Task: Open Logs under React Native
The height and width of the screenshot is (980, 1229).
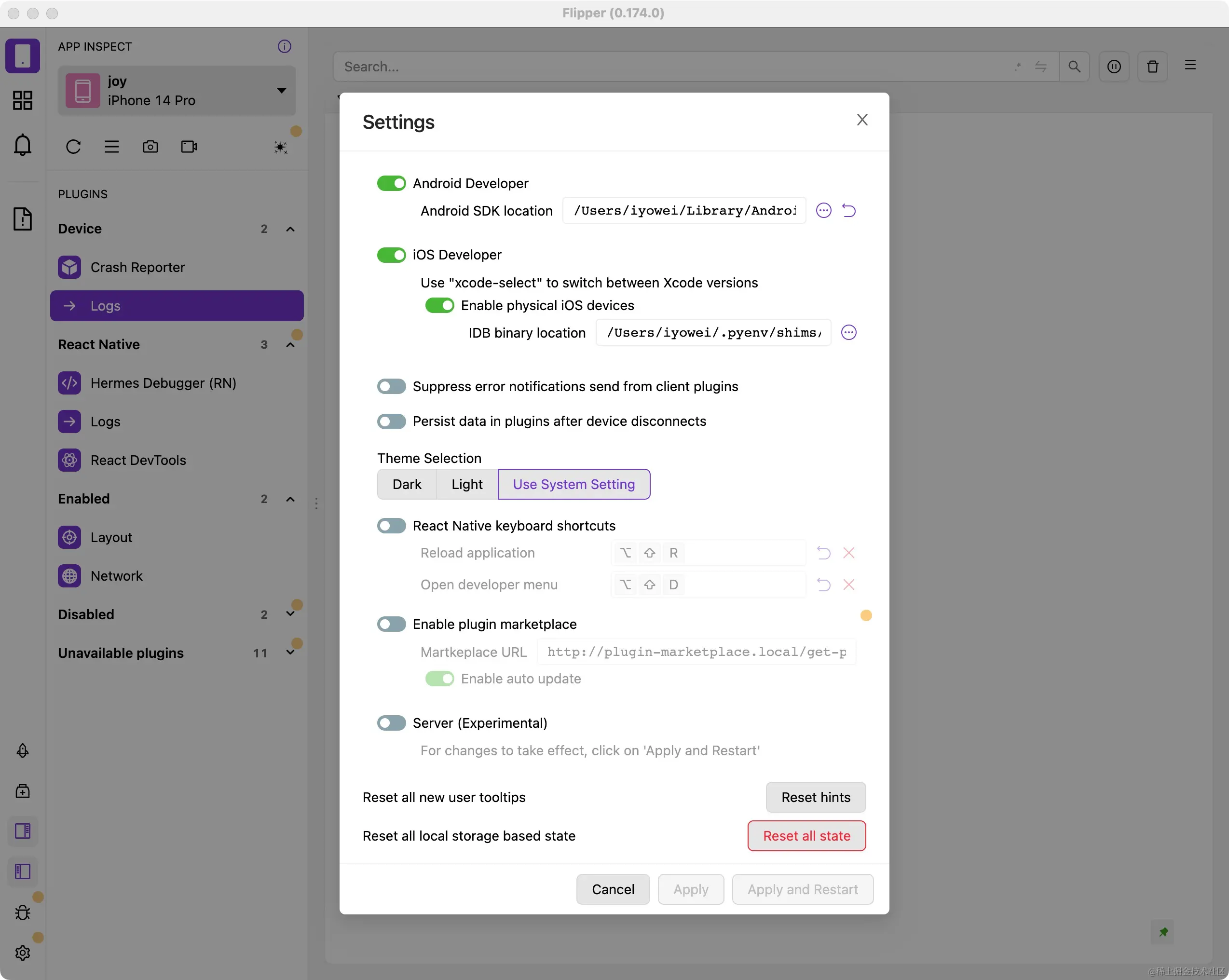Action: pyautogui.click(x=177, y=422)
